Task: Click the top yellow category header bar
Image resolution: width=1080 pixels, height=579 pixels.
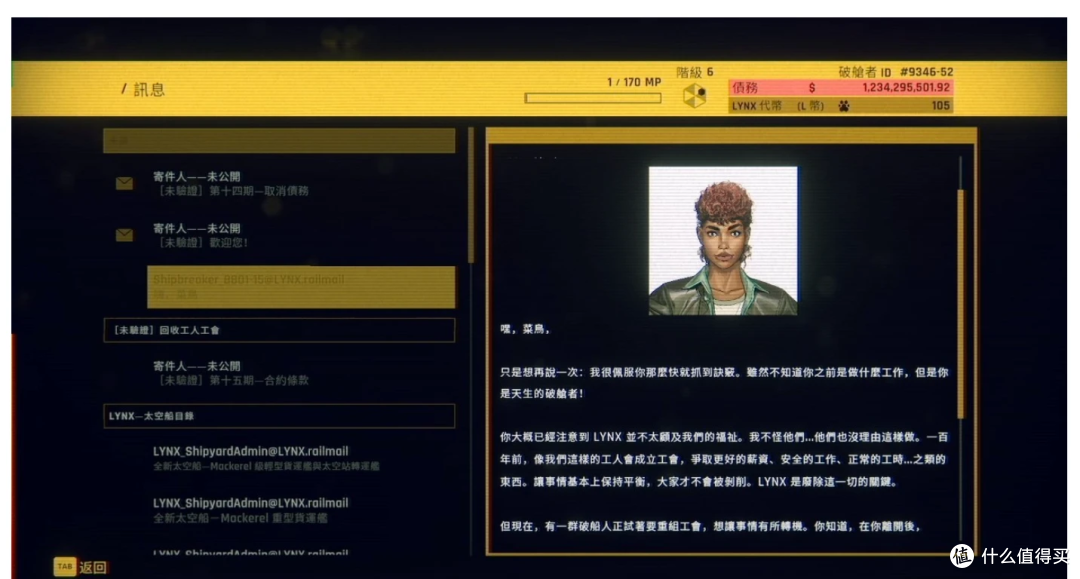Action: pos(279,140)
